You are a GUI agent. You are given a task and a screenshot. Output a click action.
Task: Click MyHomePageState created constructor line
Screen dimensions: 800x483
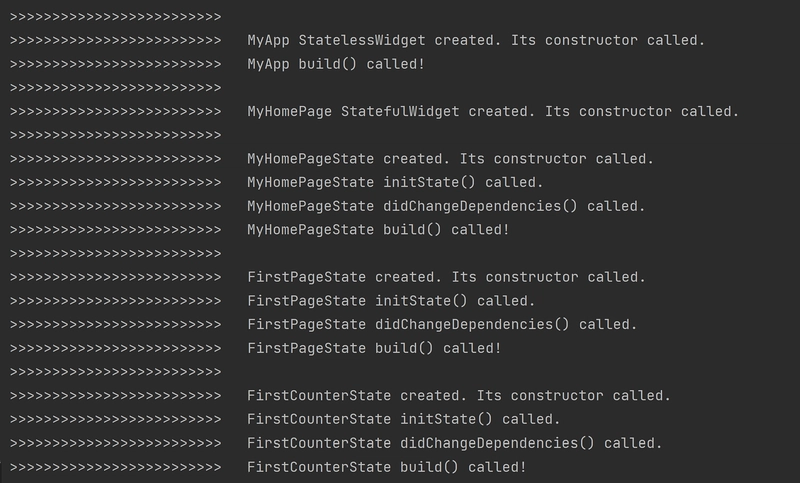tap(332, 159)
